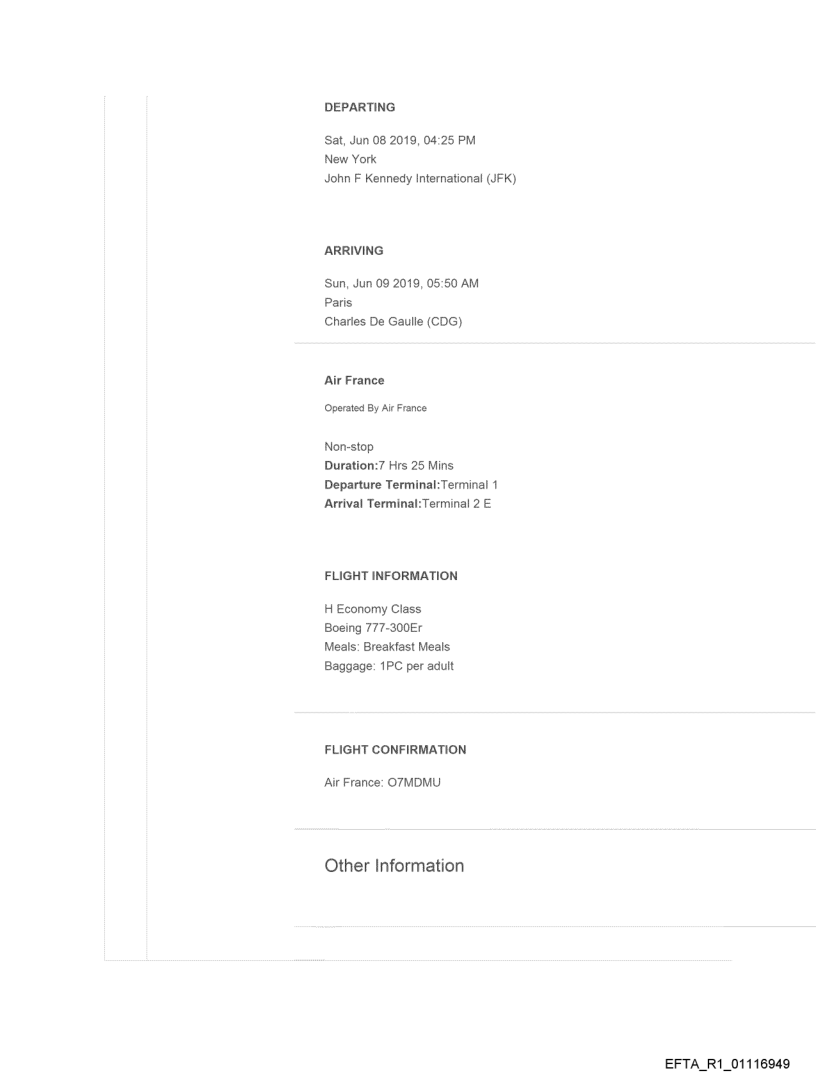
Task: Click the ARRIVING section heading
Action: pos(354,251)
